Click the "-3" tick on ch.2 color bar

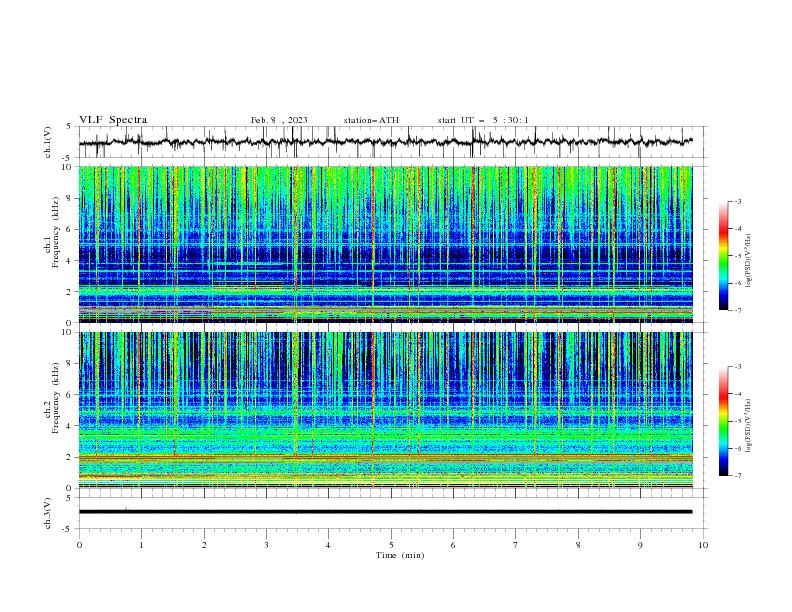click(x=737, y=367)
